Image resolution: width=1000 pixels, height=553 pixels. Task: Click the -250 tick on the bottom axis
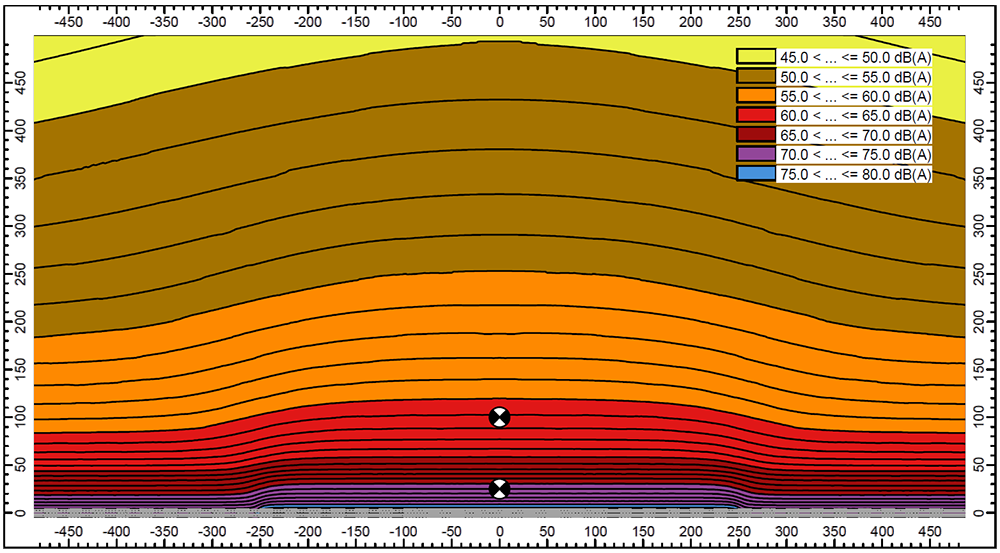[260, 533]
